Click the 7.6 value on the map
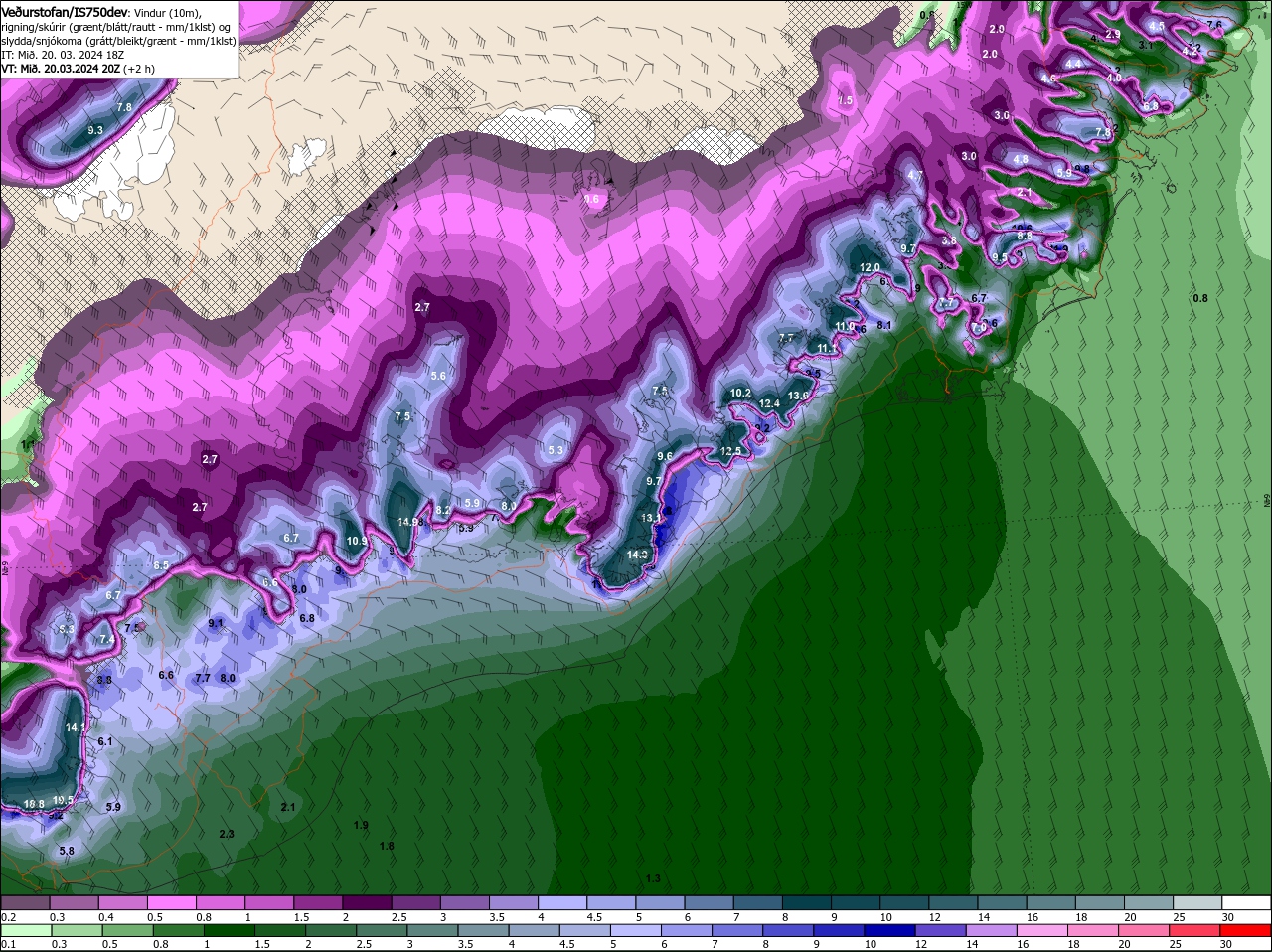 tap(1214, 24)
